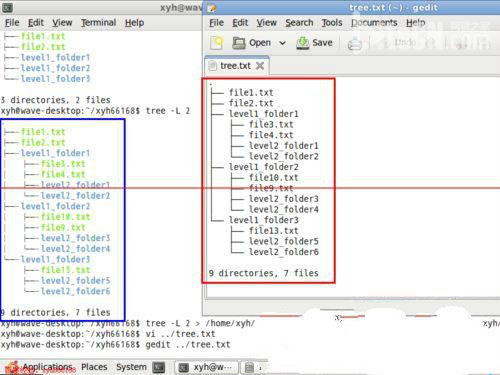Click the terminal launcher icon beside System

pyautogui.click(x=159, y=367)
